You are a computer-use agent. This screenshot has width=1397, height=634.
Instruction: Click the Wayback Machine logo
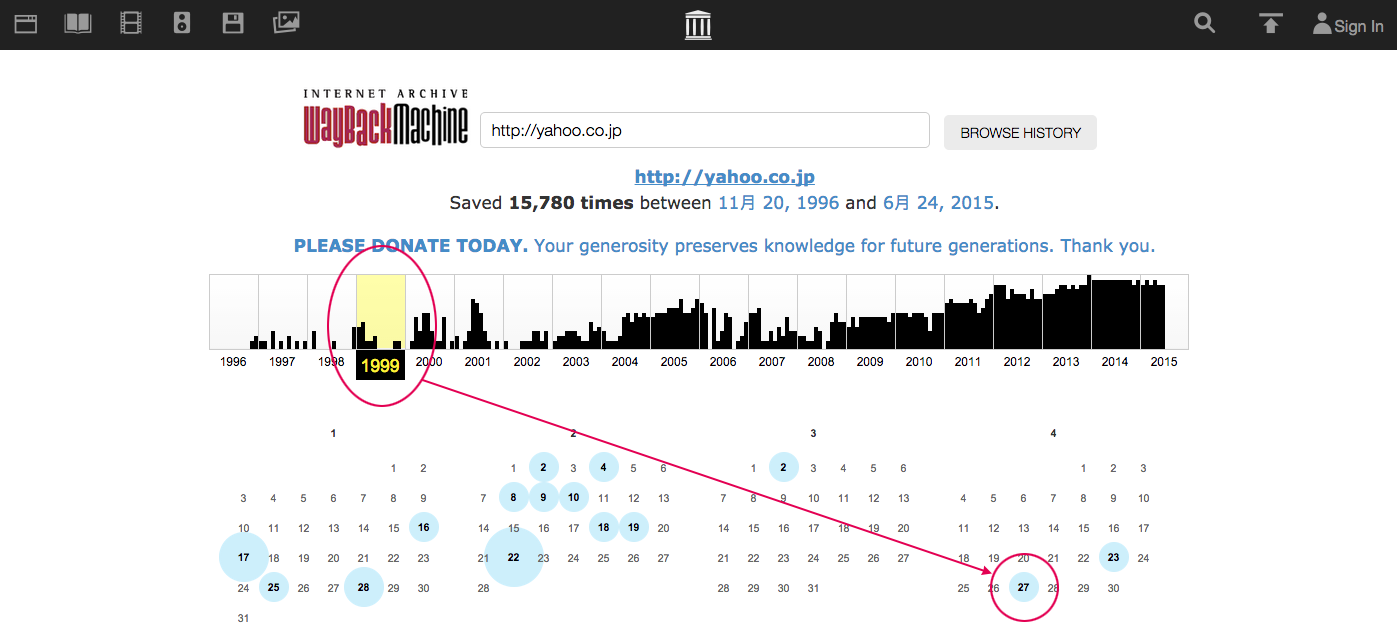tap(385, 119)
